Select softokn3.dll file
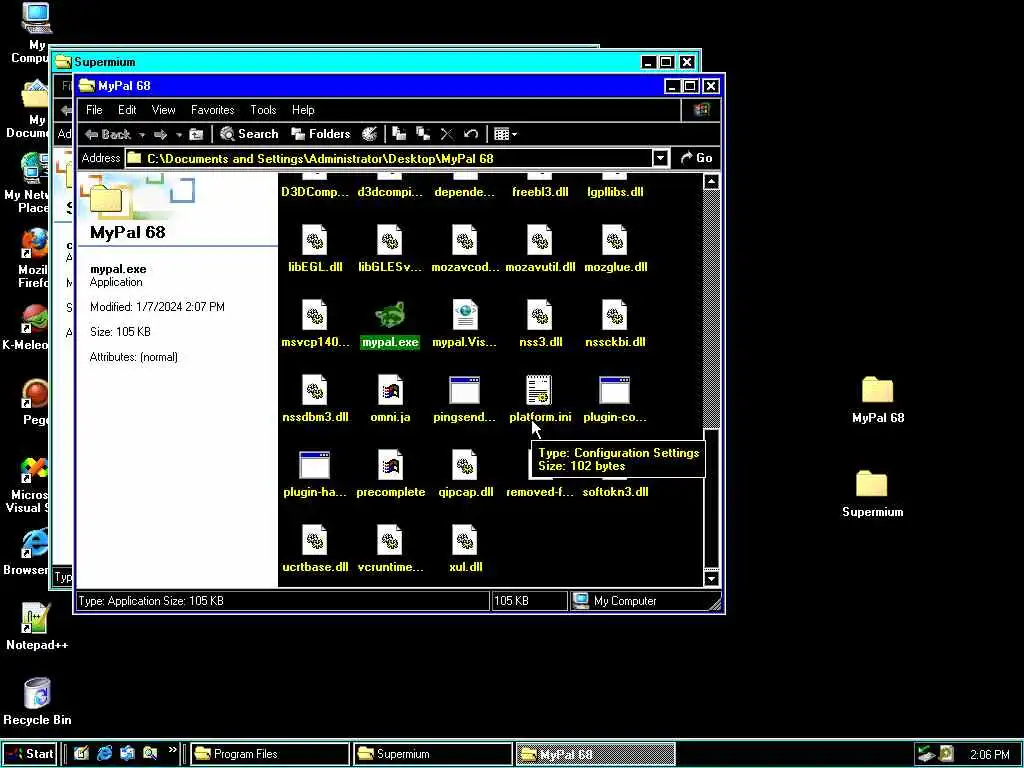The image size is (1024, 768). pos(615,492)
